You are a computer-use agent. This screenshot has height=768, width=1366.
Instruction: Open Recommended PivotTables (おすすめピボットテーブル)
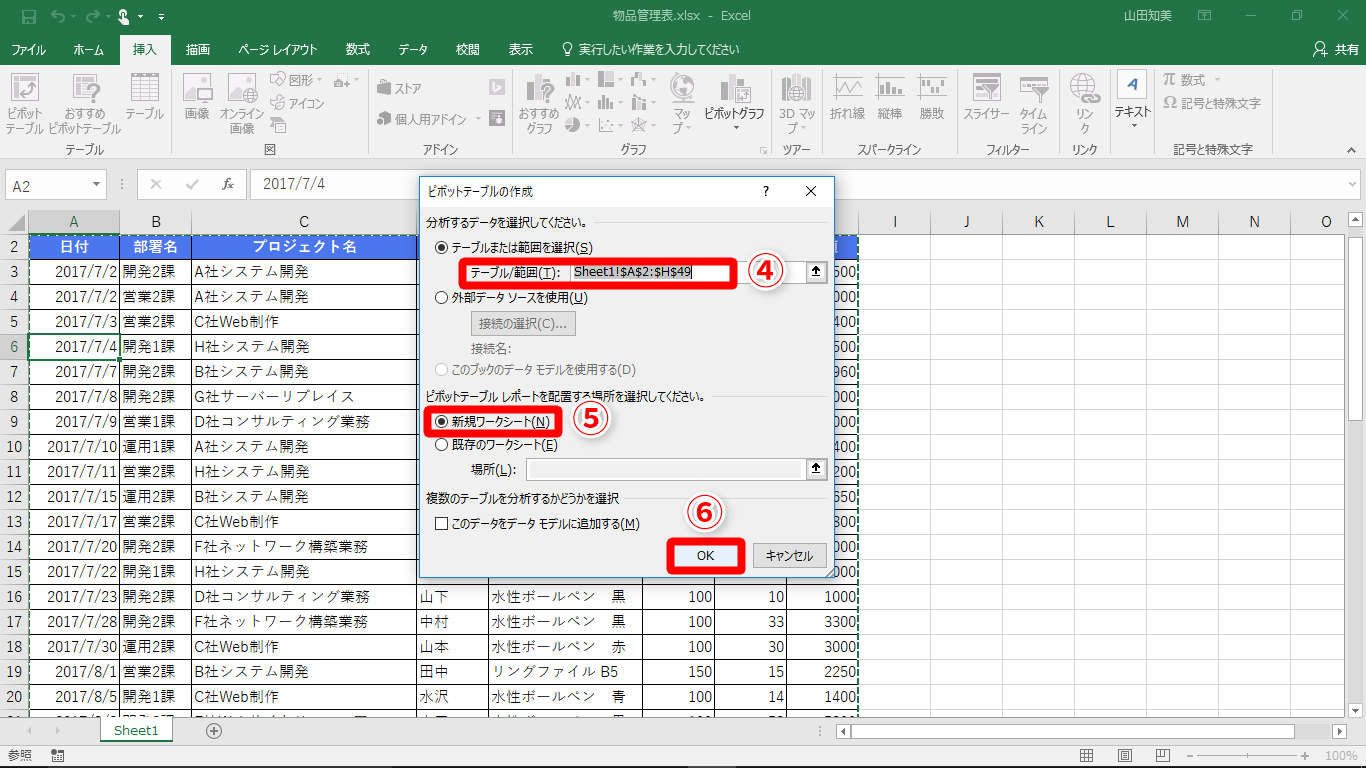tap(84, 103)
